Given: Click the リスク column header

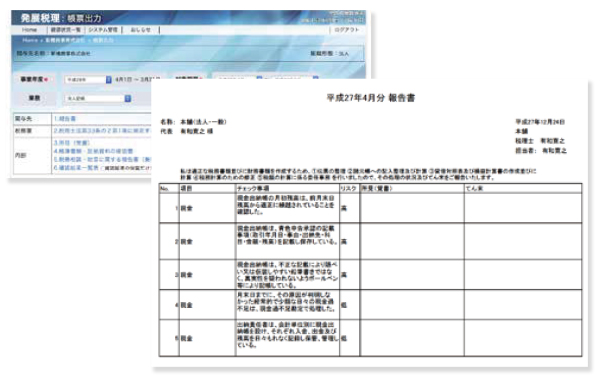Looking at the screenshot, I should pyautogui.click(x=349, y=189).
